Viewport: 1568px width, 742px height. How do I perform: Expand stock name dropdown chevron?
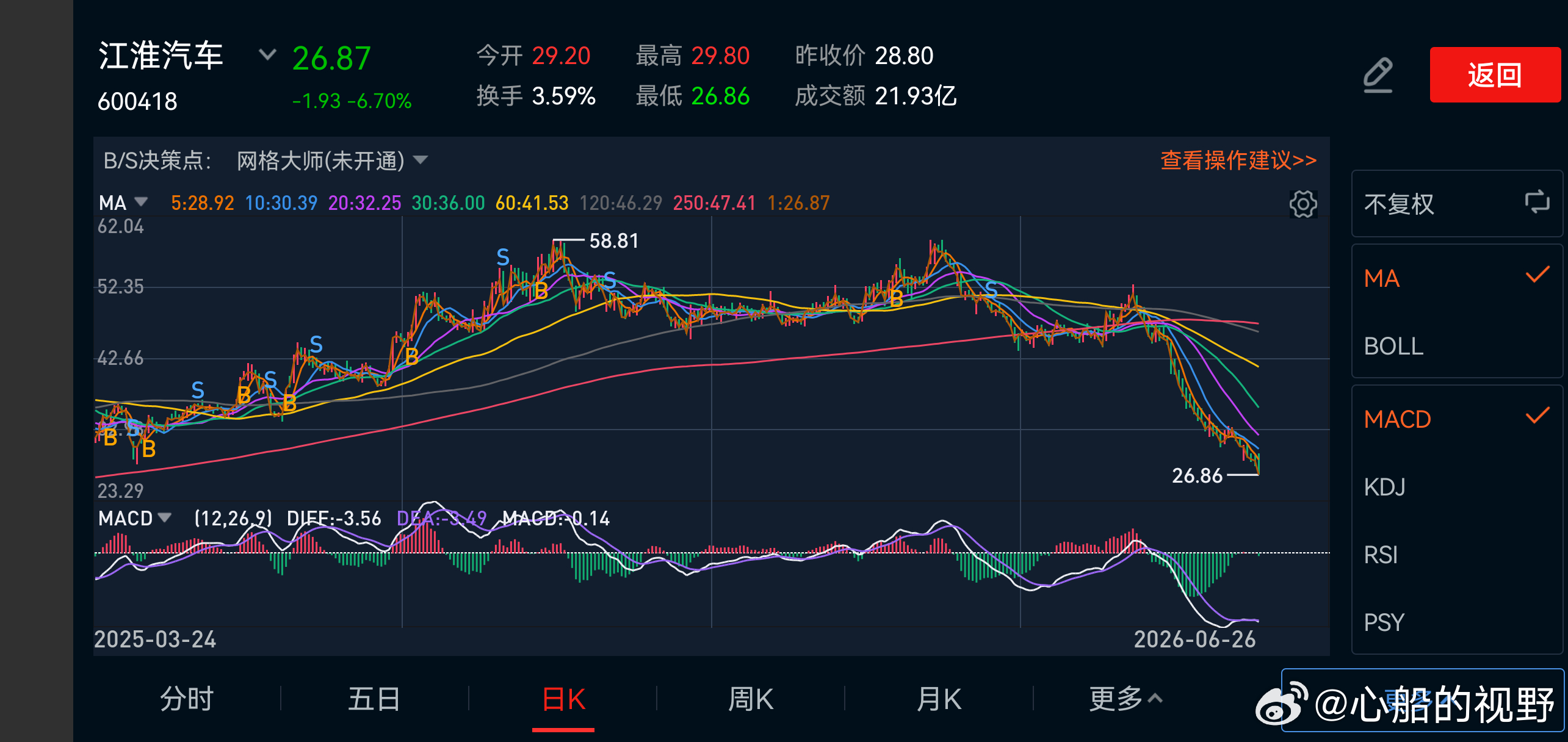267,55
